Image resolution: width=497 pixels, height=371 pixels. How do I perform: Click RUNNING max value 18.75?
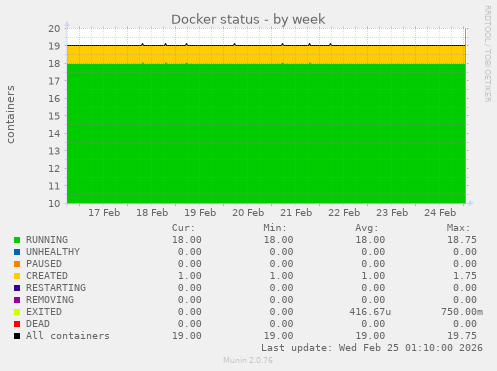(x=462, y=240)
